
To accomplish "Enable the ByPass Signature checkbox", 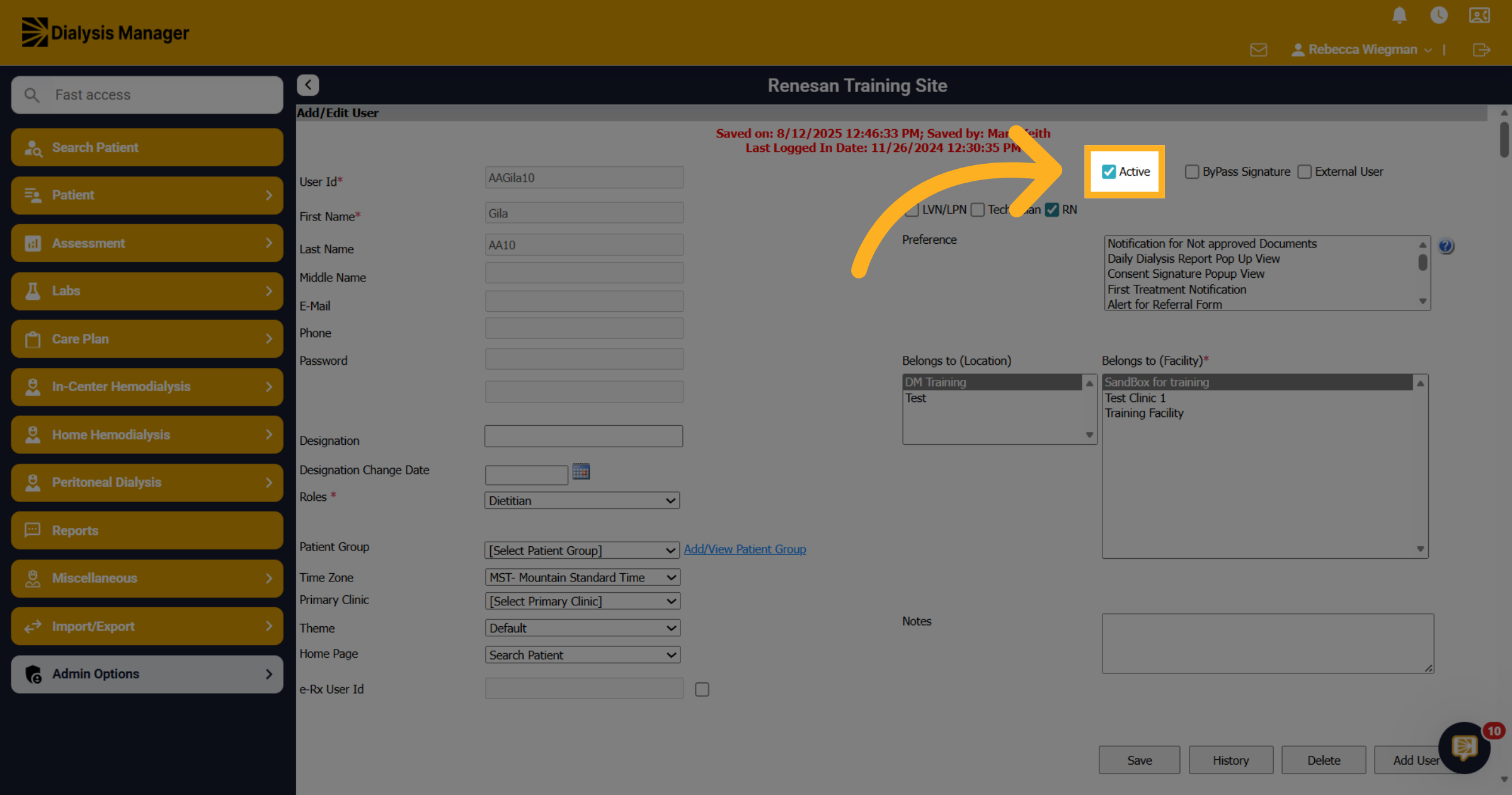I will click(x=1192, y=172).
